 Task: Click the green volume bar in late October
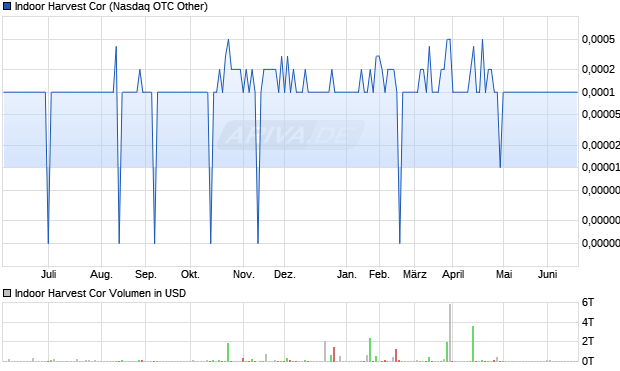[x=228, y=352]
